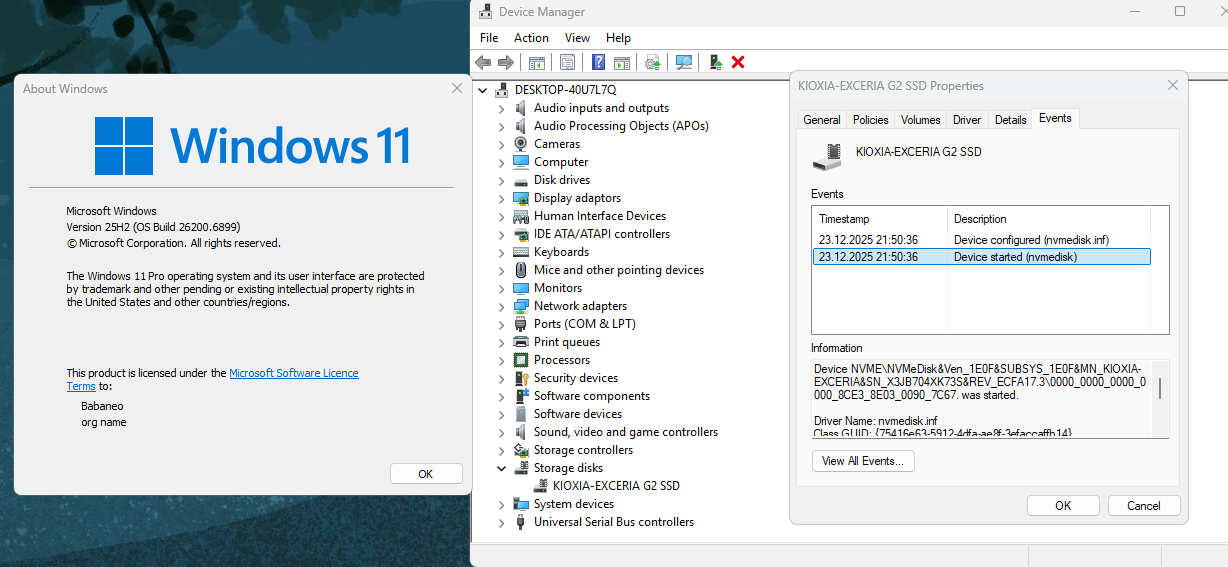Click the red X uninstall device icon
The height and width of the screenshot is (567, 1228).
point(738,62)
